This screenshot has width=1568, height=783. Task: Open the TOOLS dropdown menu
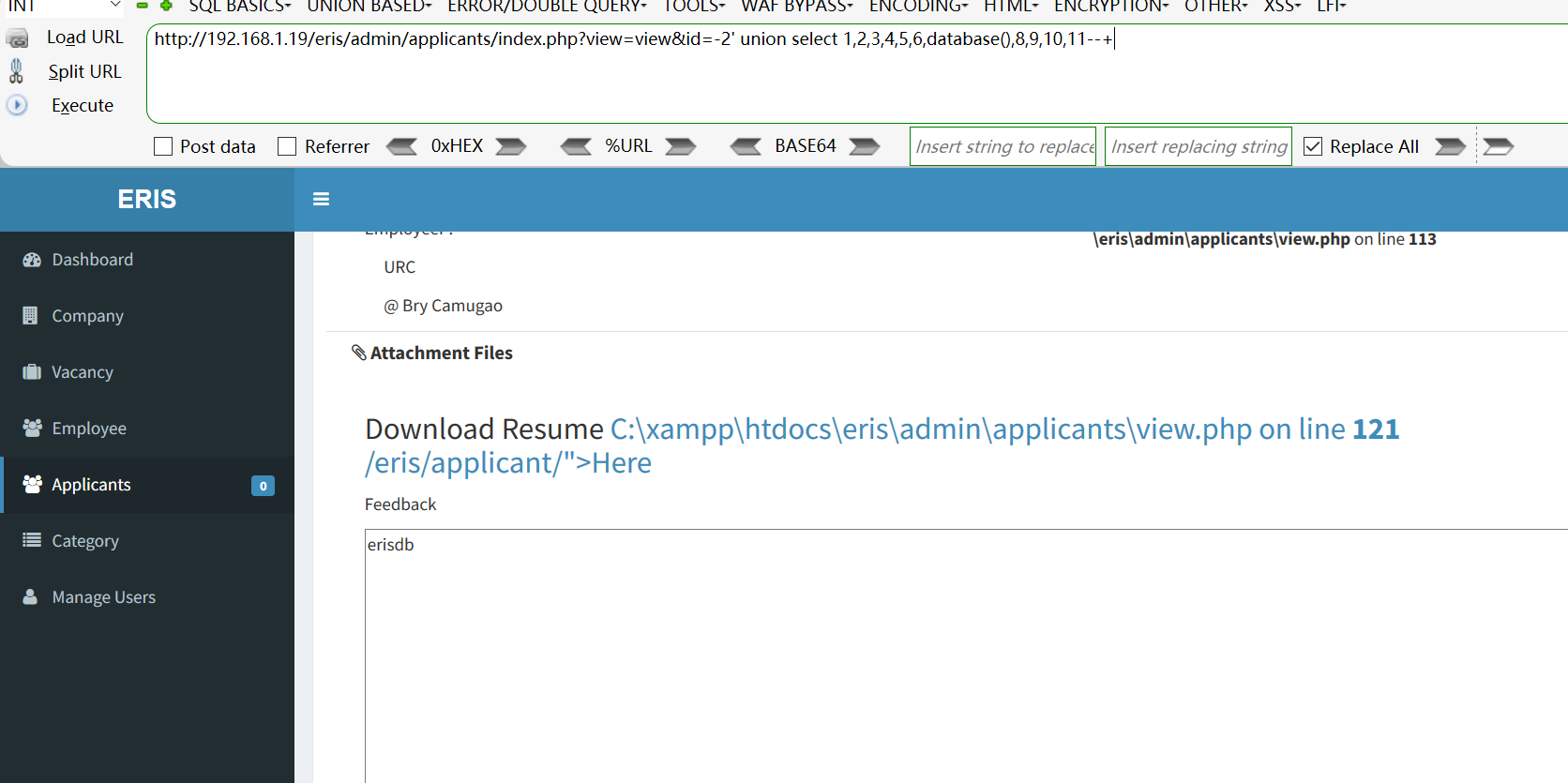(x=694, y=6)
